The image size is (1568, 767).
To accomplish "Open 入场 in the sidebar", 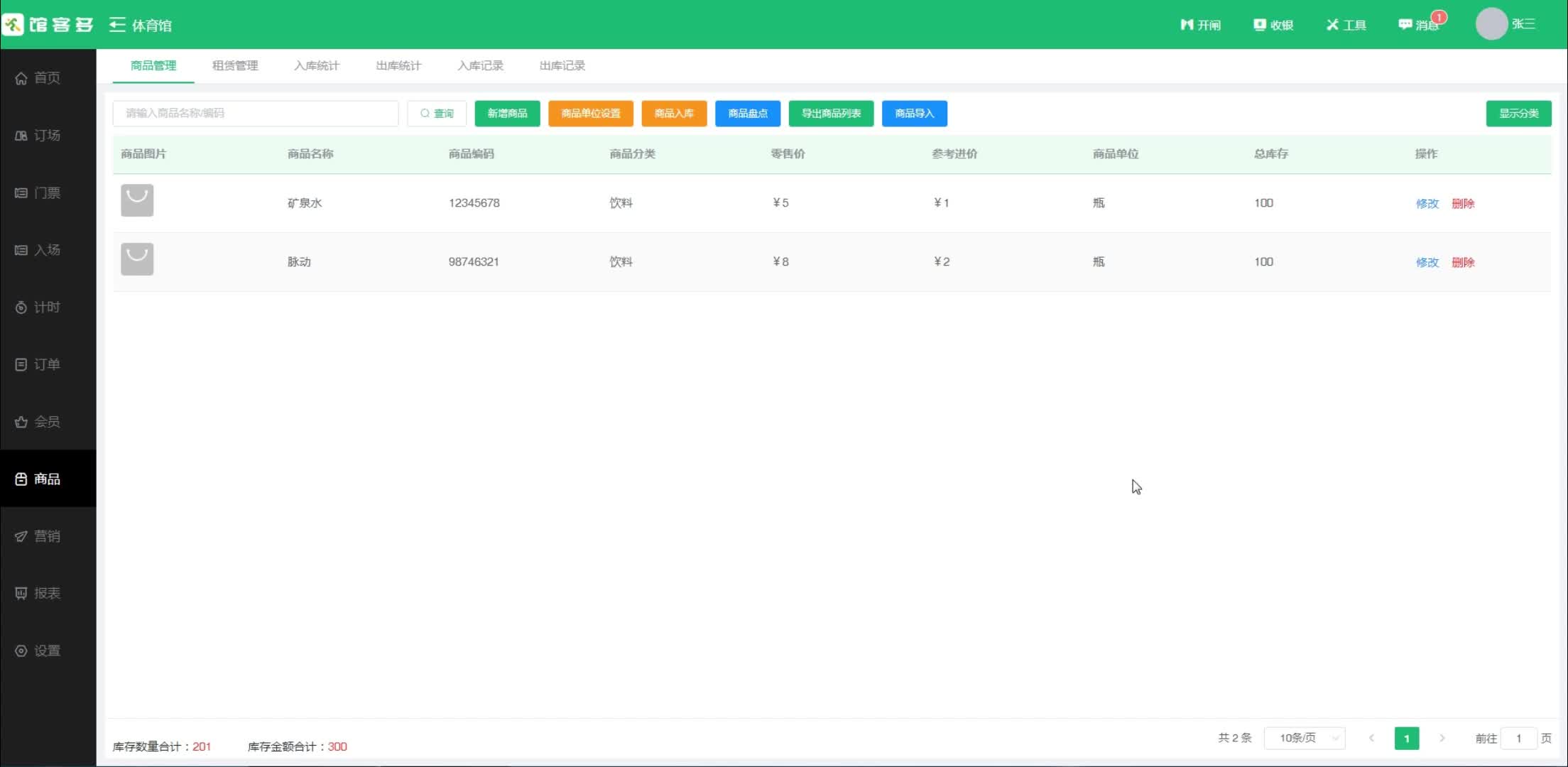I will click(x=48, y=250).
